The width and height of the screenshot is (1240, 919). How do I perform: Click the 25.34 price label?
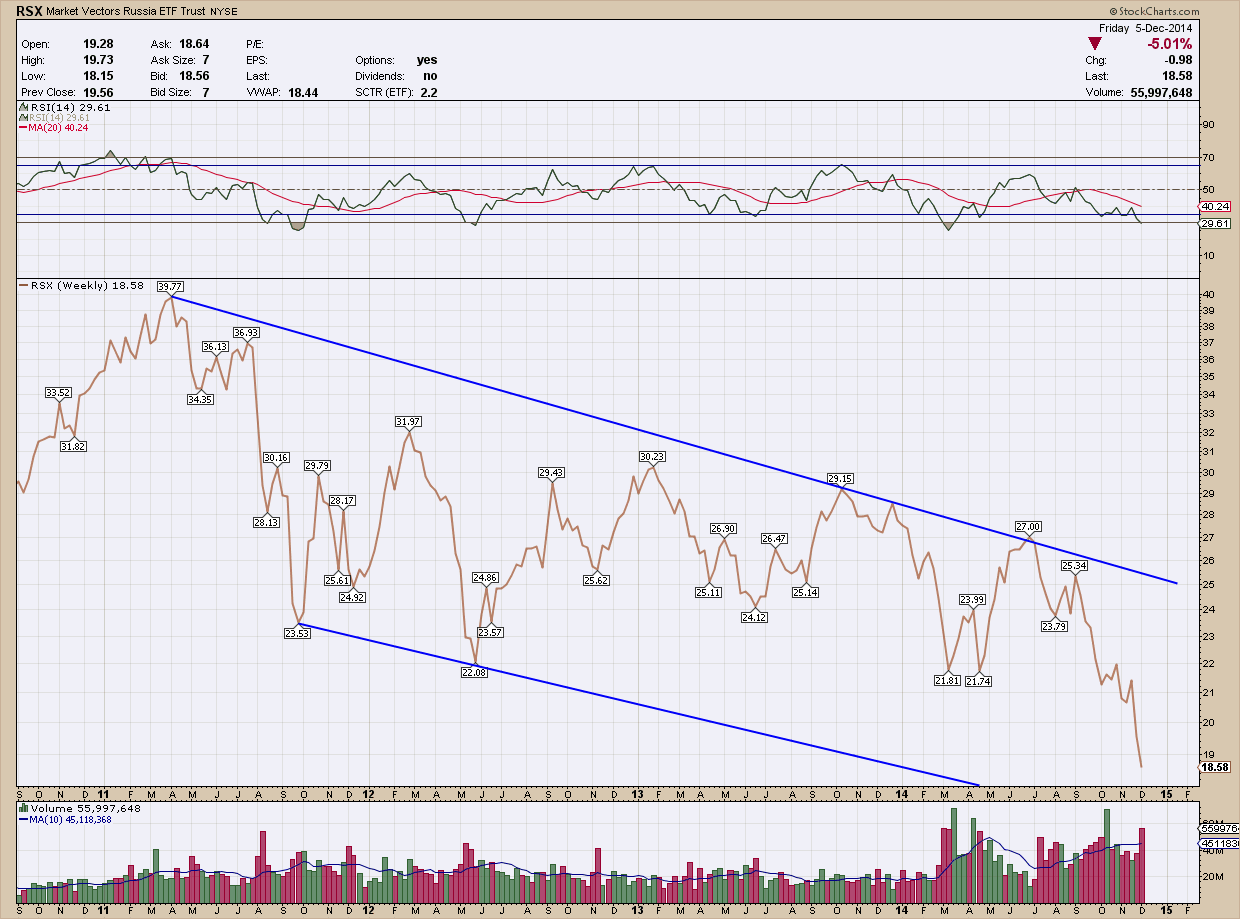coord(1074,565)
